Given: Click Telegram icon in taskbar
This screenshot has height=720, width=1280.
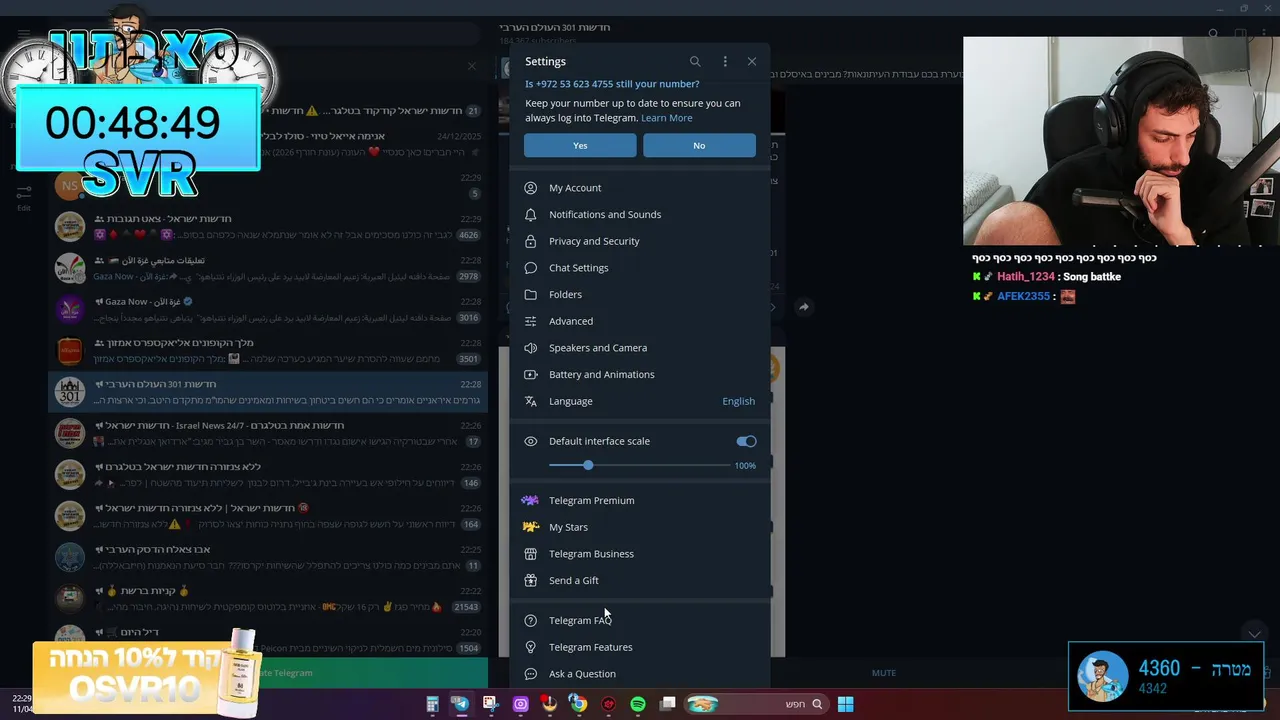Looking at the screenshot, I should coord(461,704).
